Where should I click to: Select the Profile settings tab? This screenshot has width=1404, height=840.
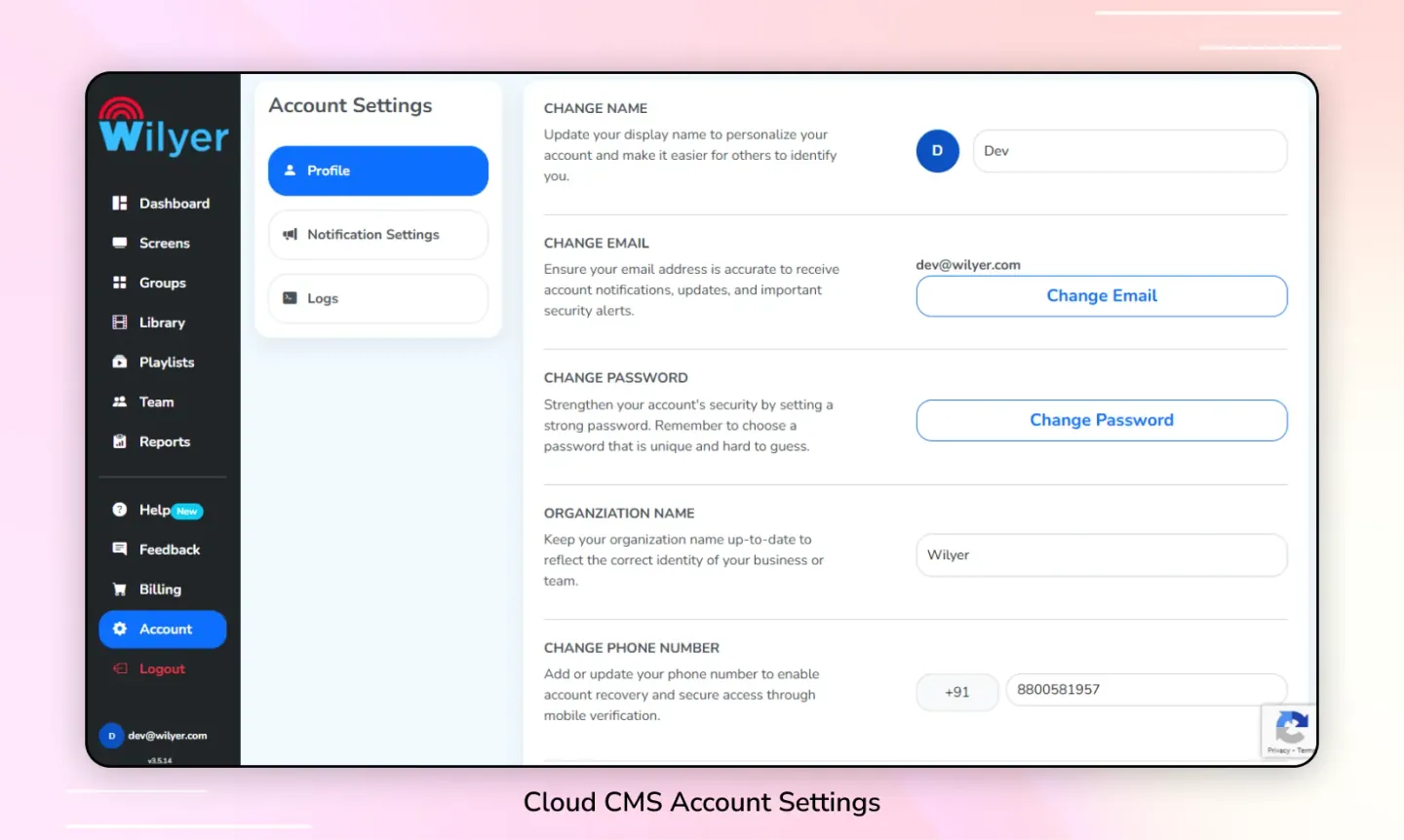[378, 171]
